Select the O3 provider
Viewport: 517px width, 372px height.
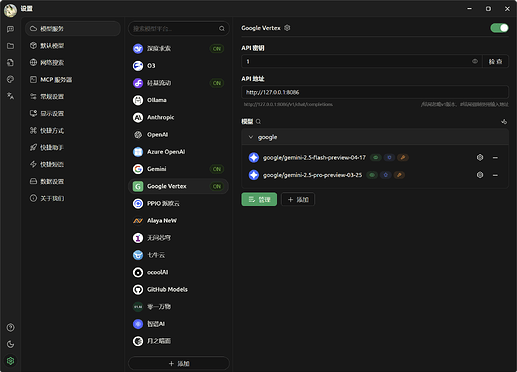(178, 66)
